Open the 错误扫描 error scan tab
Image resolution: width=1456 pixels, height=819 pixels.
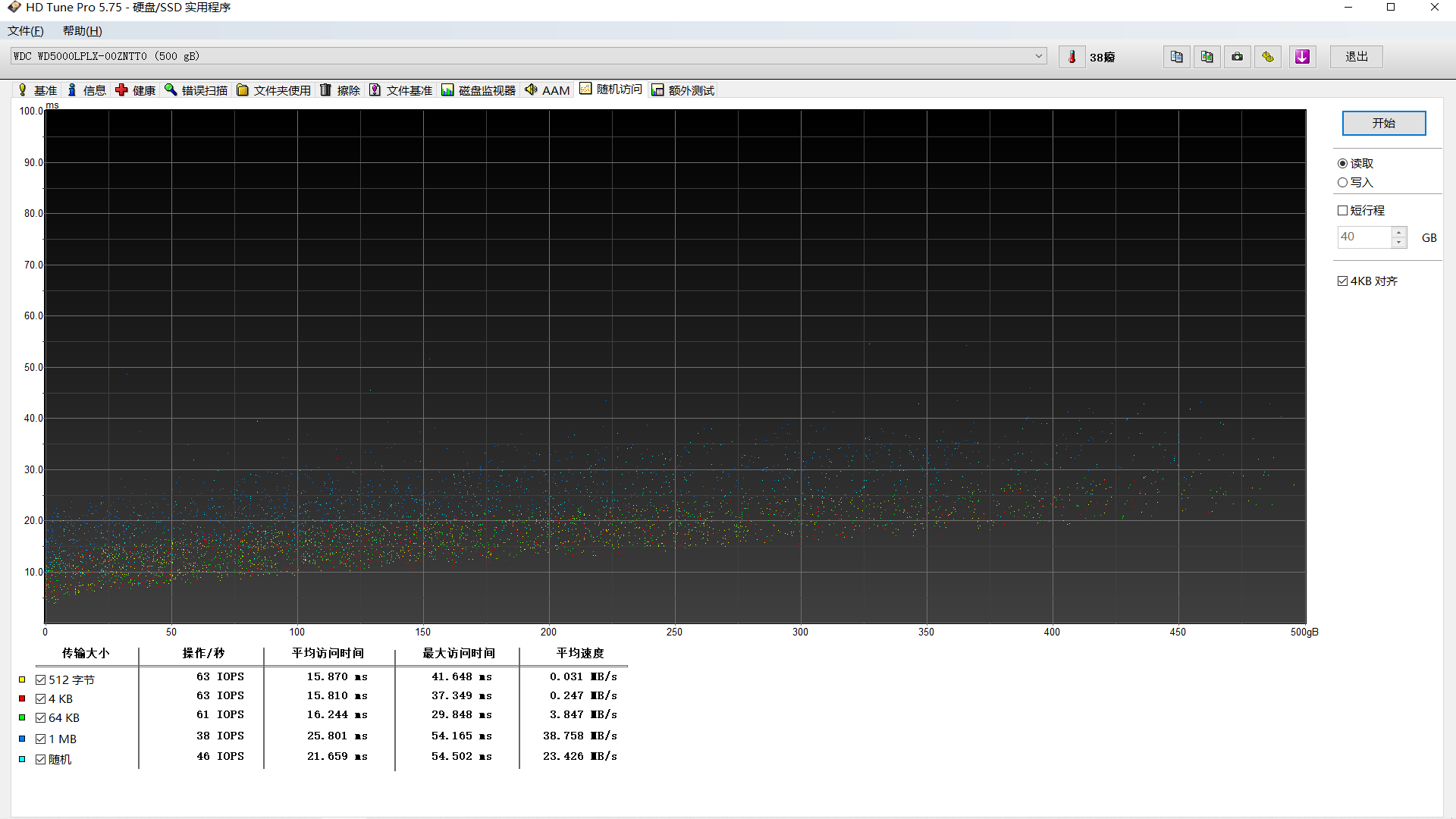[196, 90]
